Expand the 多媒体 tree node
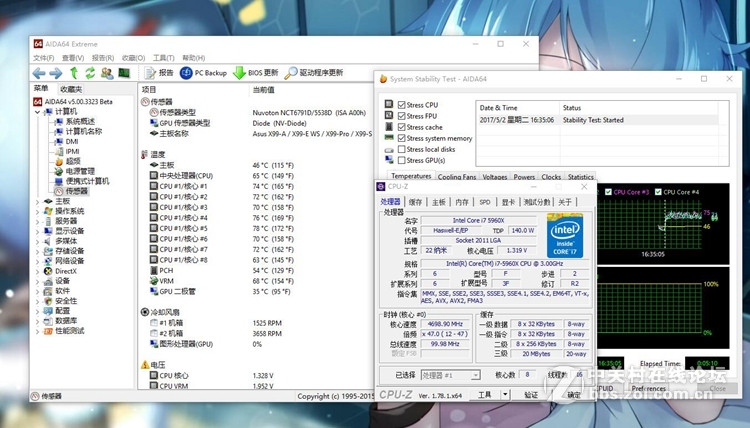Image resolution: width=750 pixels, height=428 pixels. coord(38,241)
